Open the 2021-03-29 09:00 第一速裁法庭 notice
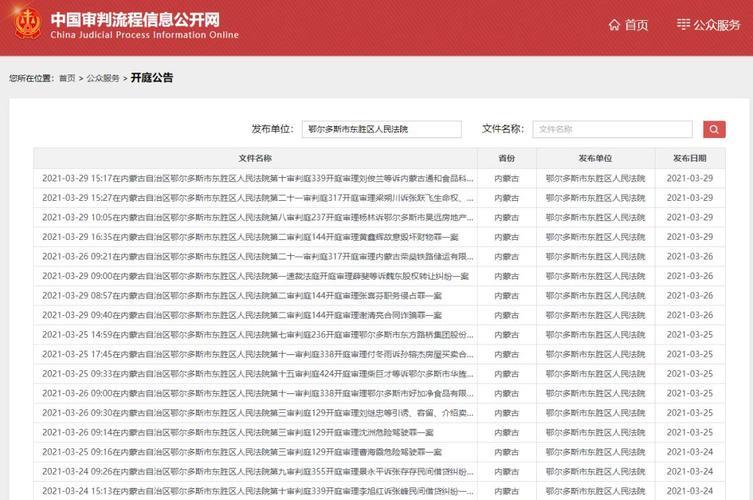This screenshot has height=500, width=753. click(255, 276)
